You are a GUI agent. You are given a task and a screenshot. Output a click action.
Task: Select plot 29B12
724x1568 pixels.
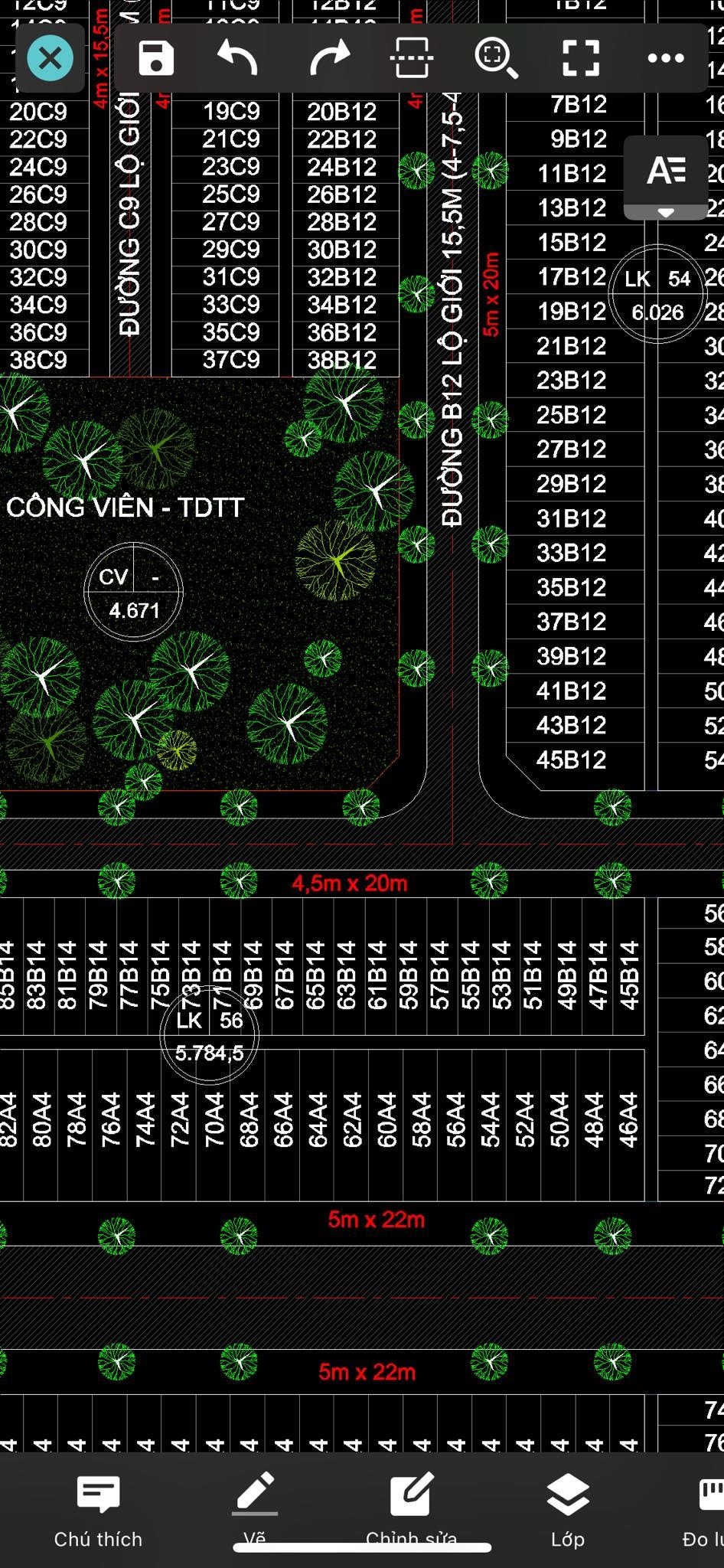coord(572,485)
